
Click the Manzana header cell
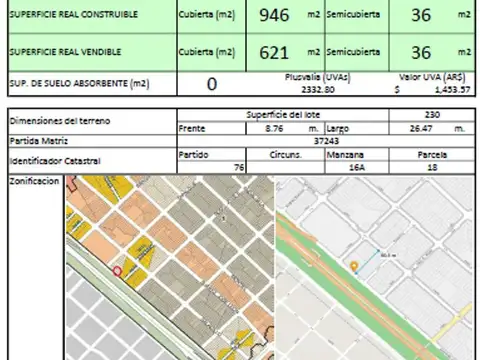click(x=357, y=155)
